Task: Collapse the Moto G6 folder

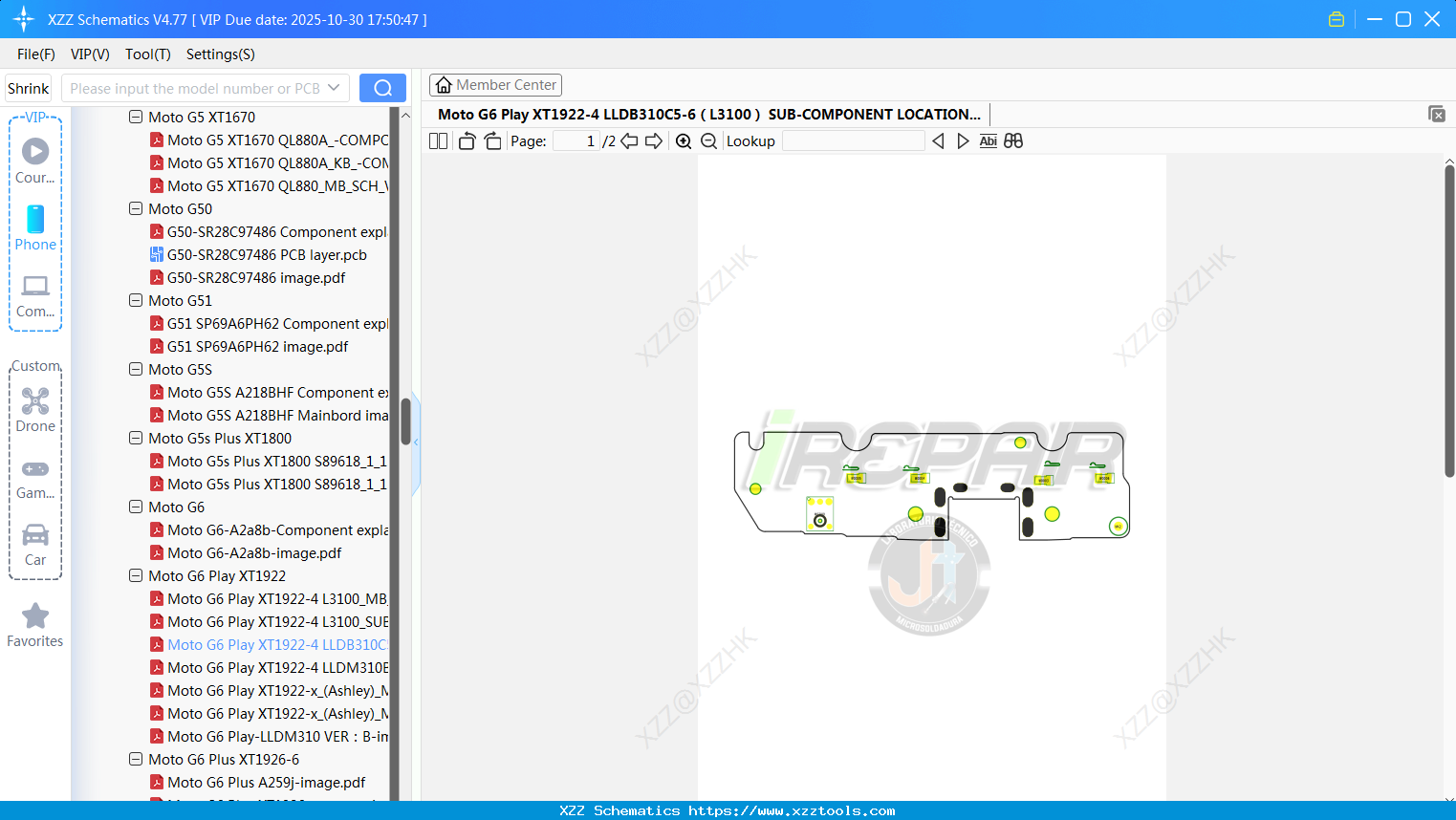Action: click(136, 507)
